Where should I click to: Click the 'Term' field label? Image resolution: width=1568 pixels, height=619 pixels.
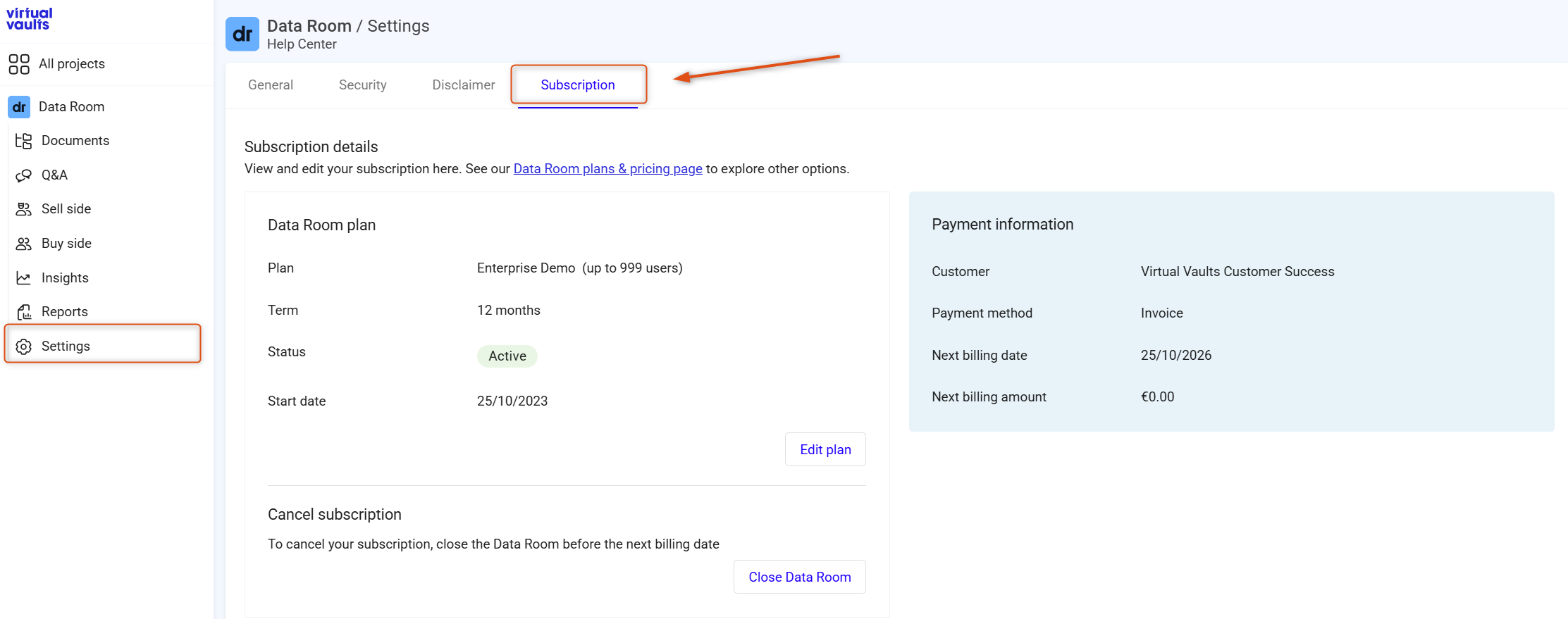283,311
